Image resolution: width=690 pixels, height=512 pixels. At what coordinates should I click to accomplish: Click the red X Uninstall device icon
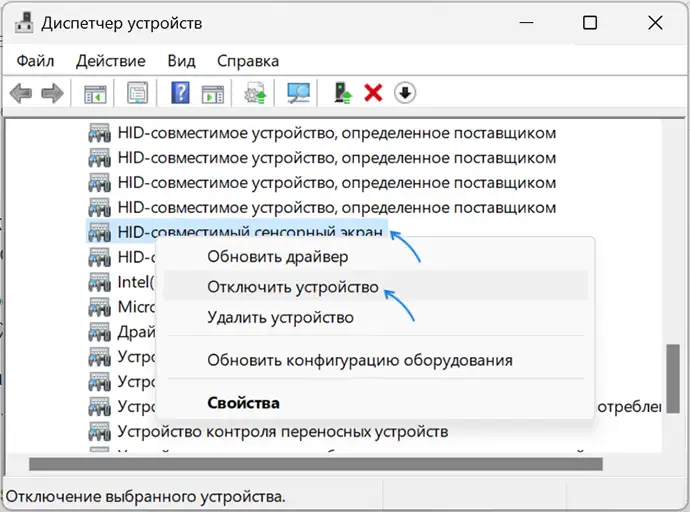(x=373, y=94)
